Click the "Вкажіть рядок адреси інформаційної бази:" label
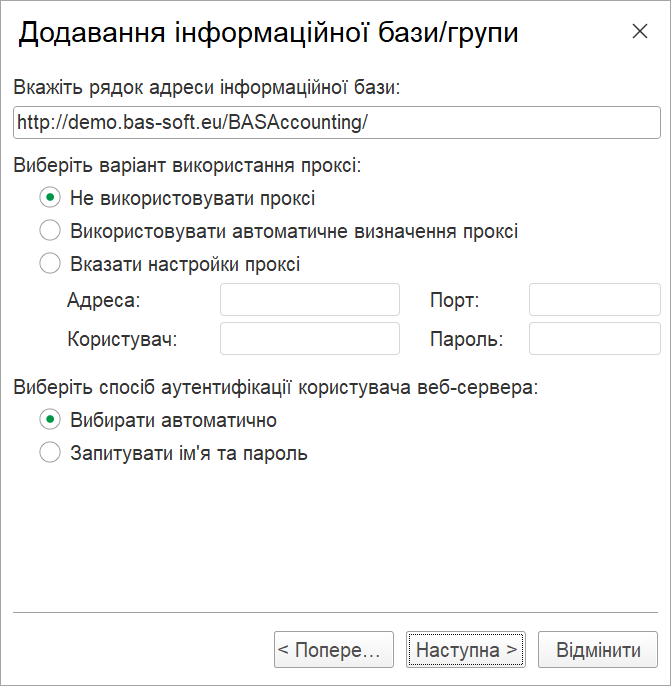The image size is (671, 686). pyautogui.click(x=206, y=87)
